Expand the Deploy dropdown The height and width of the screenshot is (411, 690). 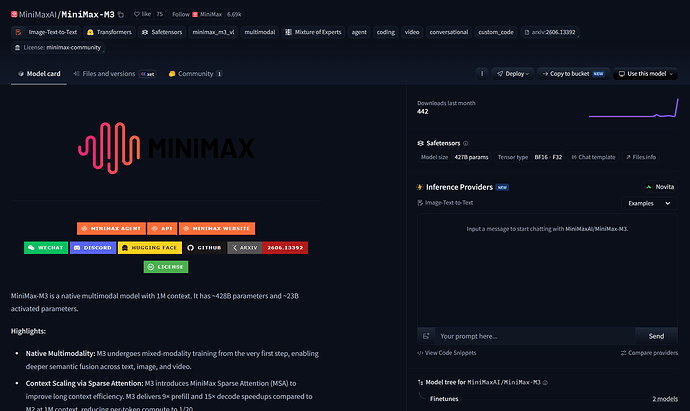pos(513,74)
